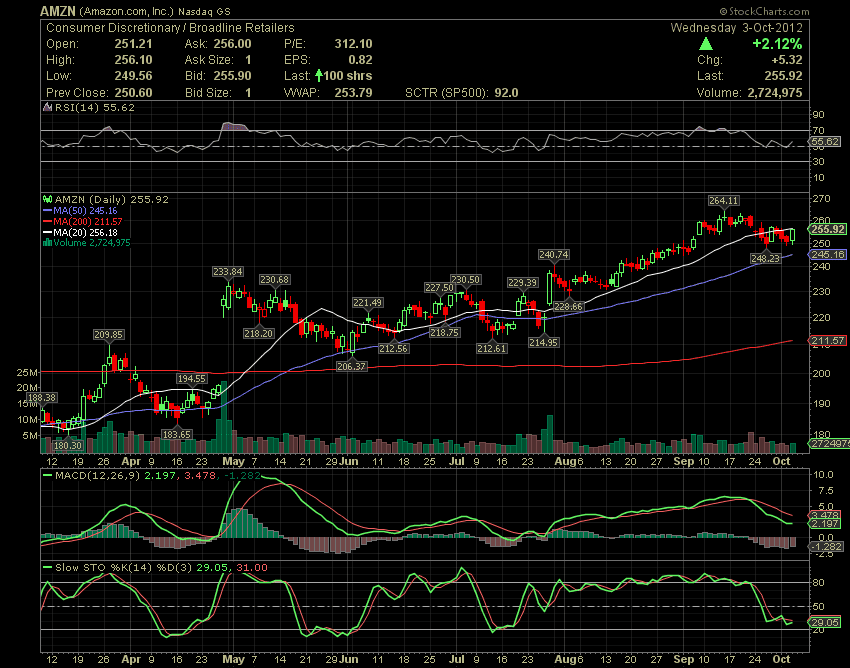The height and width of the screenshot is (668, 850).
Task: Click the MA(20) 256.18 legend entry
Action: click(x=85, y=232)
